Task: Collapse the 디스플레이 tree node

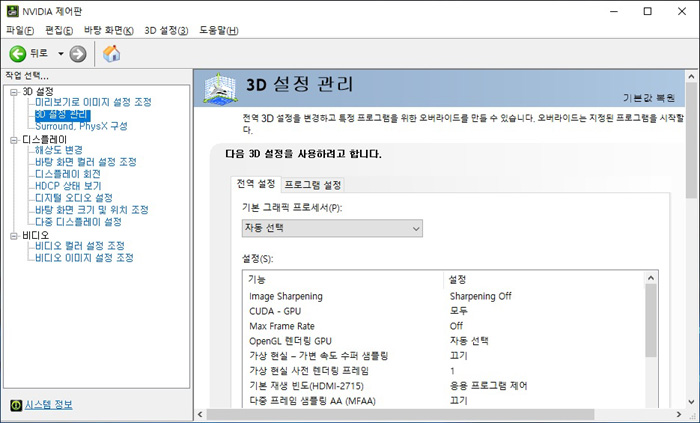Action: (14, 140)
